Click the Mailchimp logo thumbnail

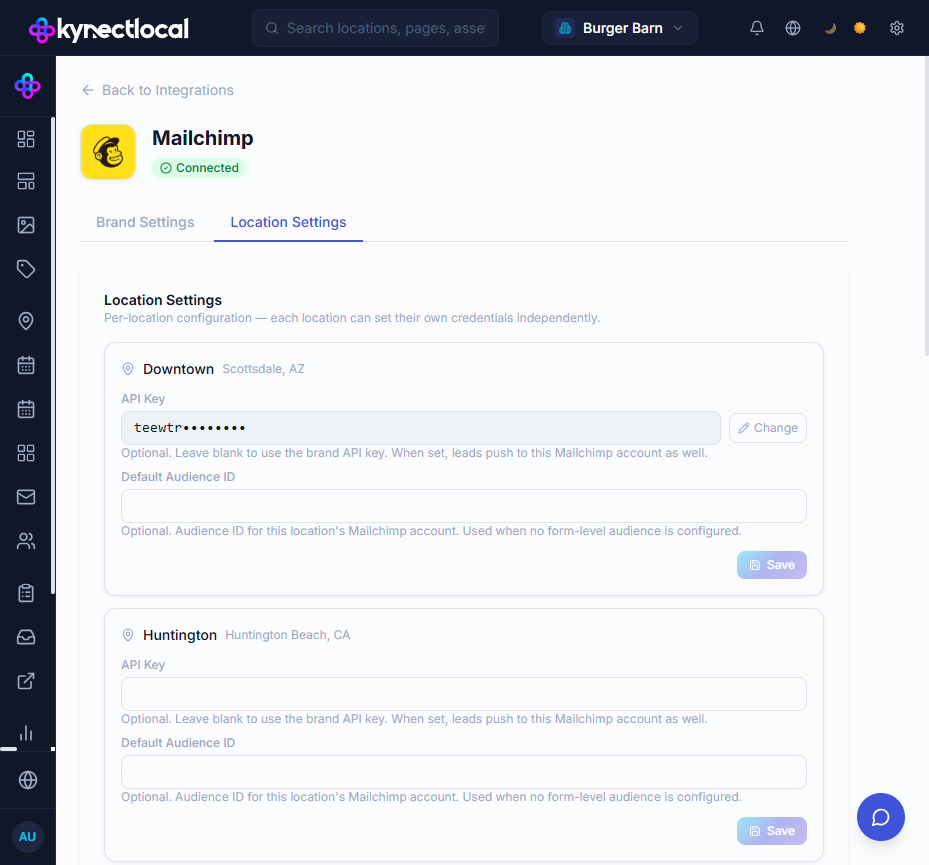pos(108,152)
